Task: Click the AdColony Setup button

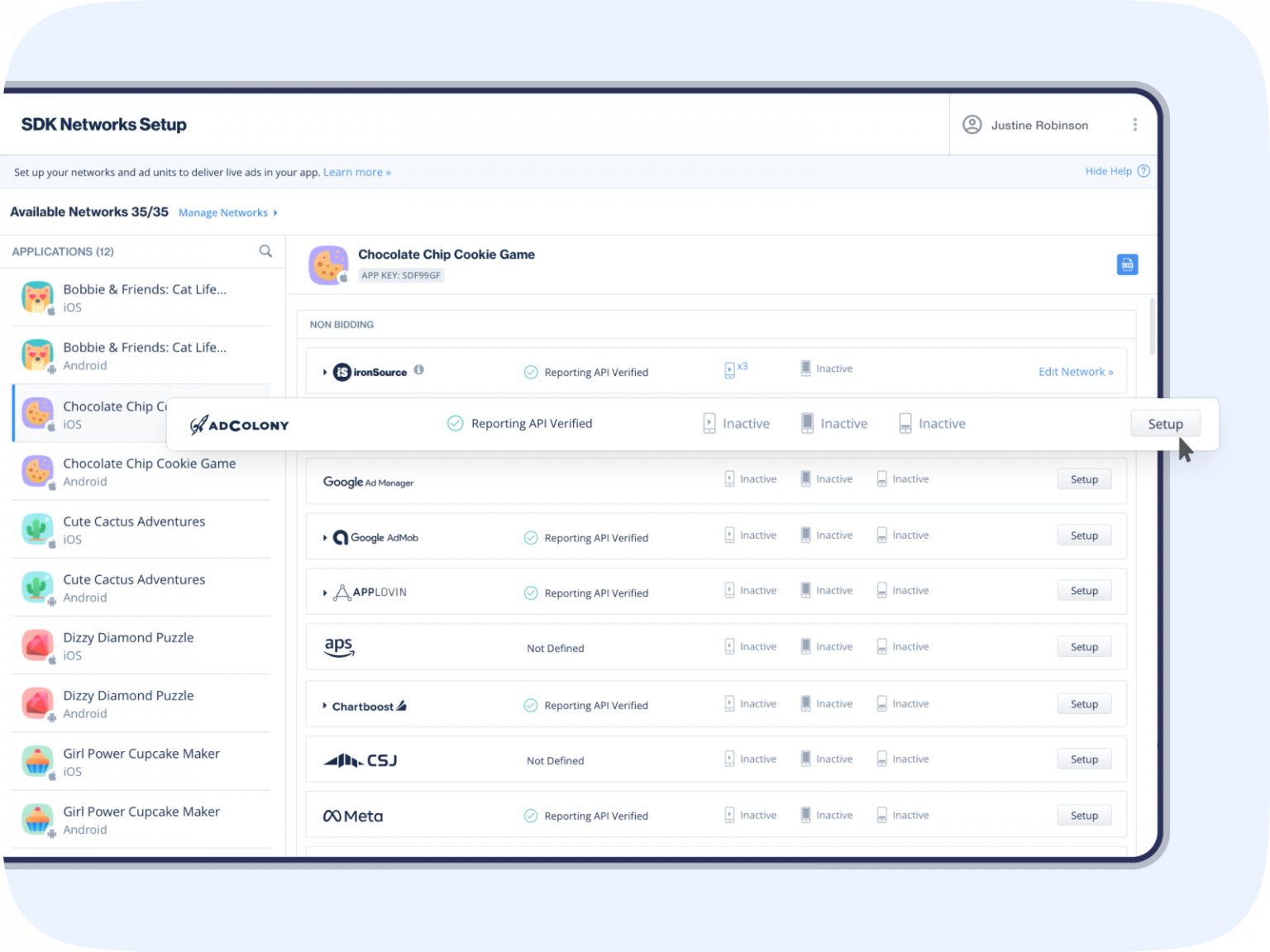Action: (1165, 424)
